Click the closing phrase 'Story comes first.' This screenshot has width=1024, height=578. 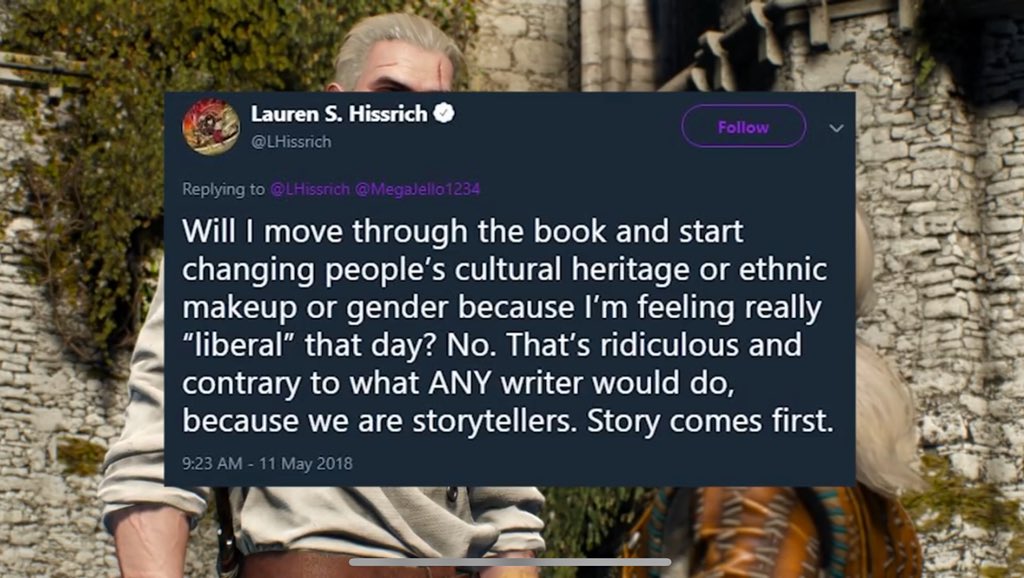pos(710,421)
